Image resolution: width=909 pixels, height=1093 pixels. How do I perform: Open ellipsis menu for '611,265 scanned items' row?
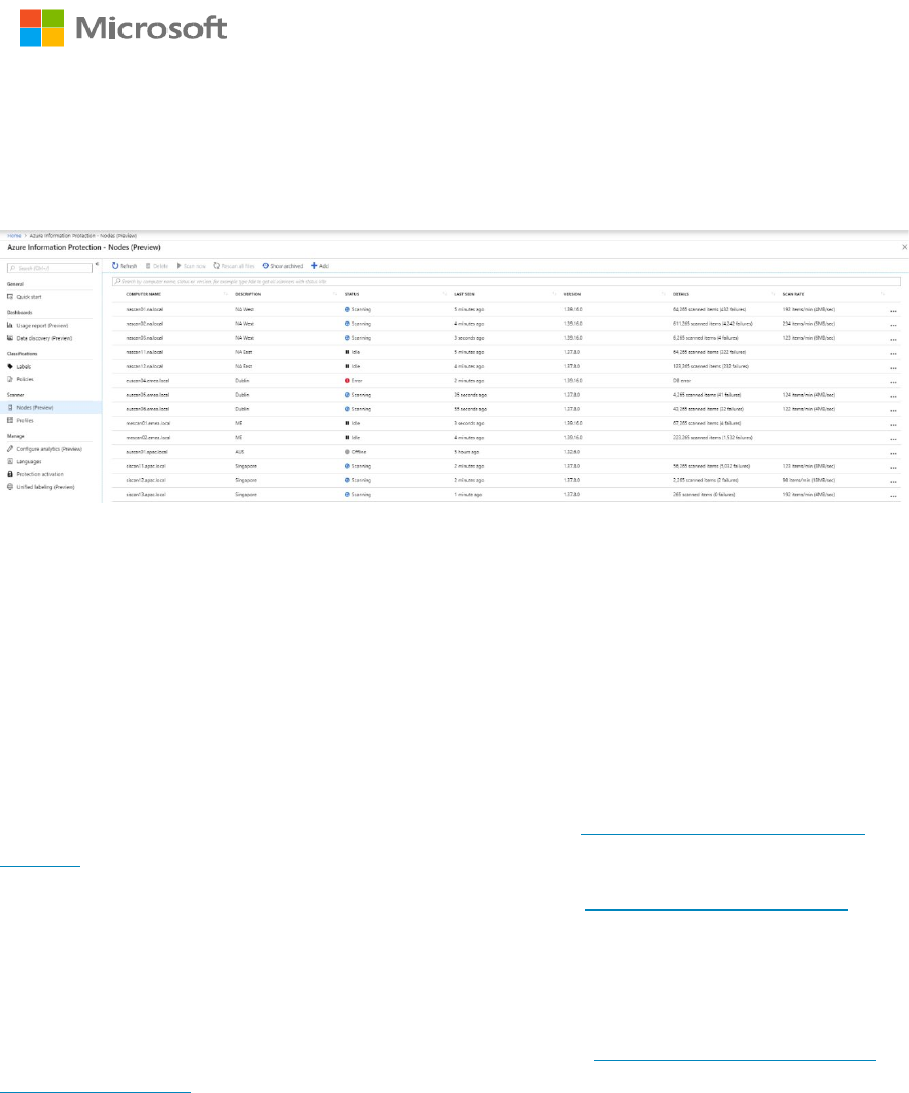pyautogui.click(x=893, y=325)
